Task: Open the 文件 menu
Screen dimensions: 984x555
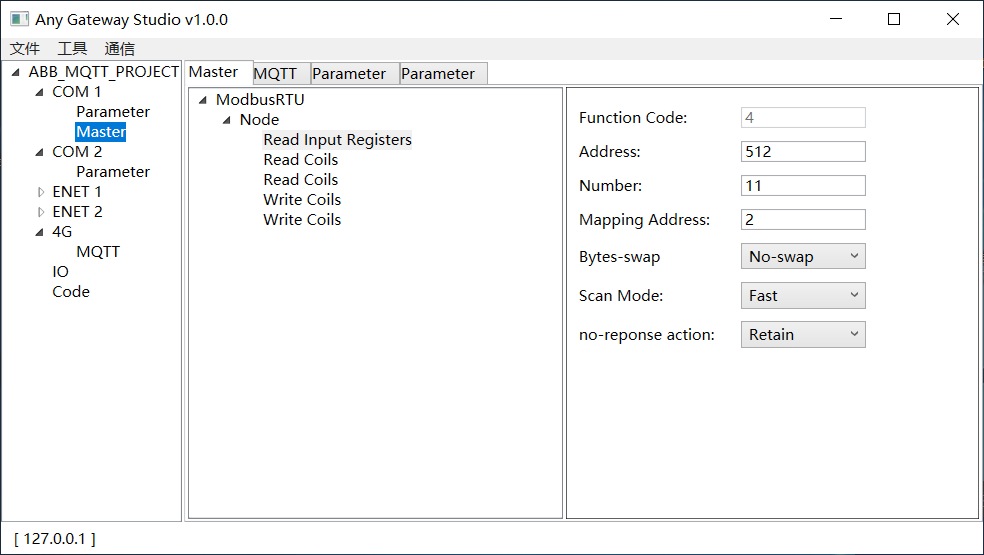Action: pos(25,49)
